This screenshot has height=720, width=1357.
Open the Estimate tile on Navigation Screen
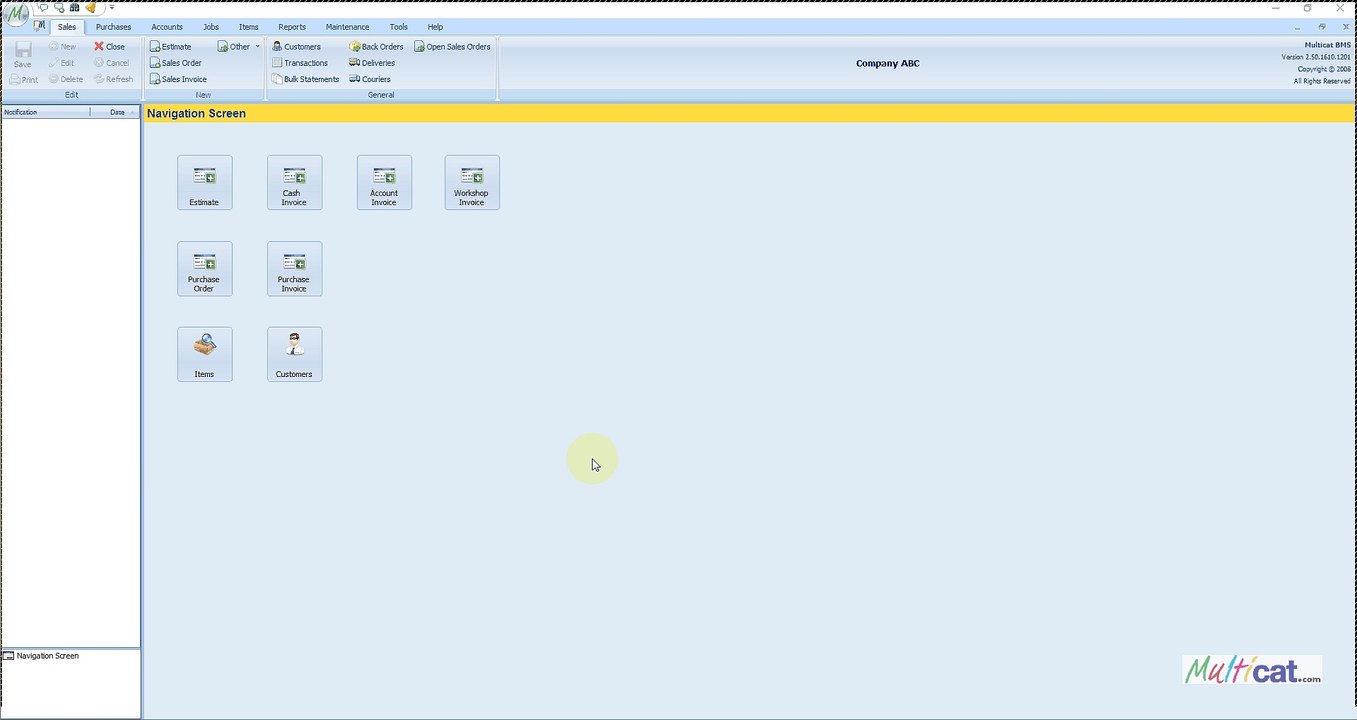point(205,182)
